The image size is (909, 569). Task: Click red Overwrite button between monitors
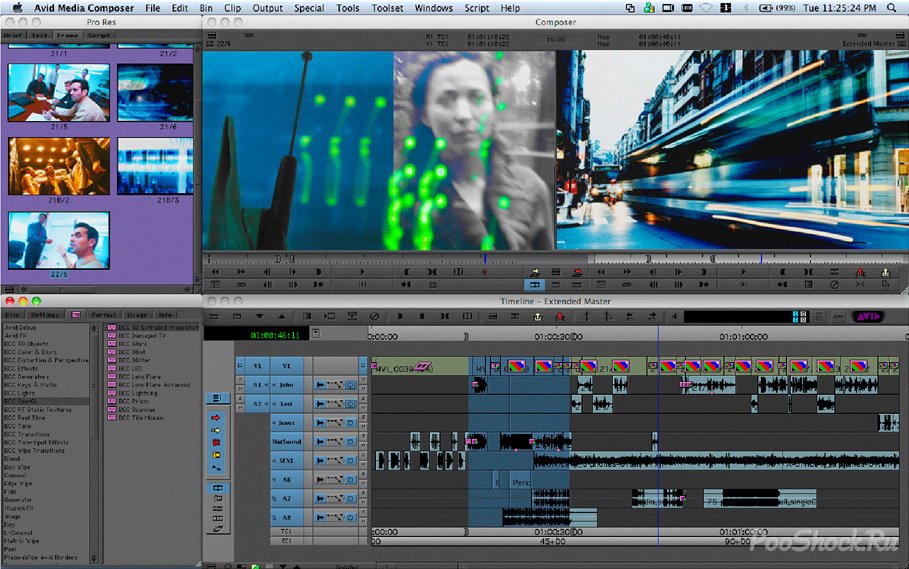point(577,272)
